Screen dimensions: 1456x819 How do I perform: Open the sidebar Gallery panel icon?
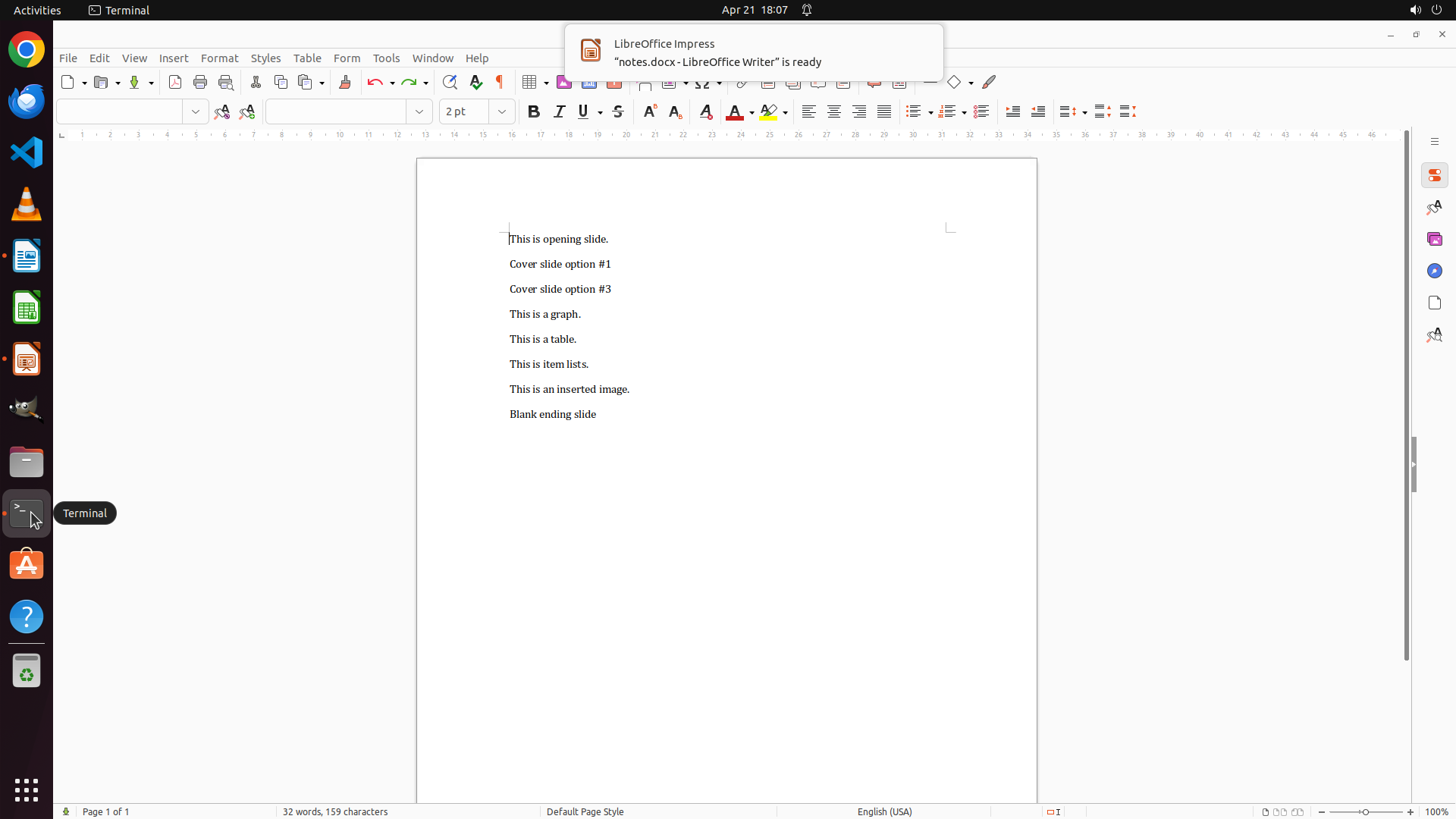pyautogui.click(x=1434, y=239)
